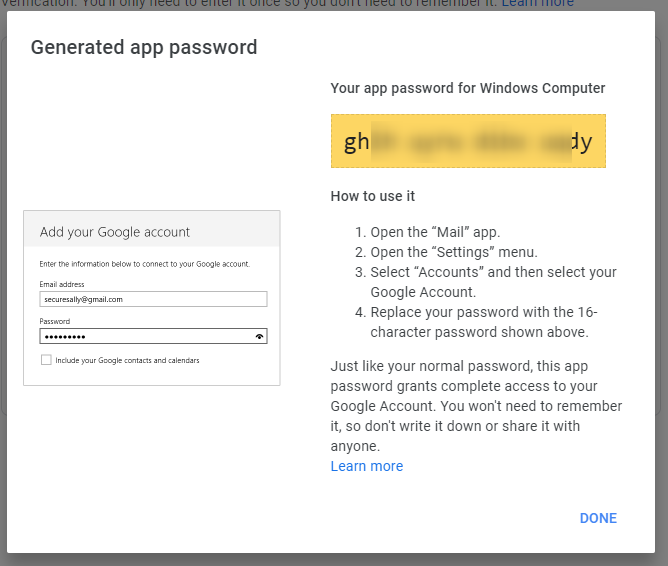Click the dotted Password input field
Screen dimensions: 668x566
coord(145,337)
